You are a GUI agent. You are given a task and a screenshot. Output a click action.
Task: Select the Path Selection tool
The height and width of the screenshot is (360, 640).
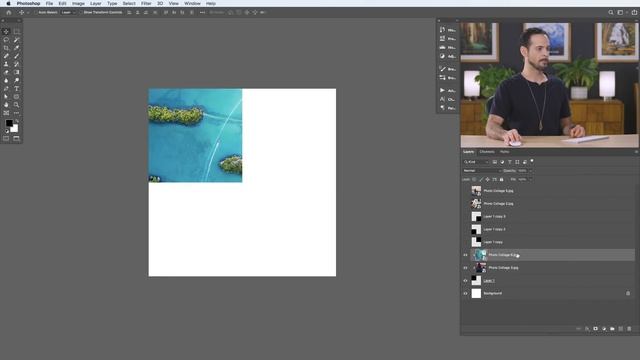point(6,97)
